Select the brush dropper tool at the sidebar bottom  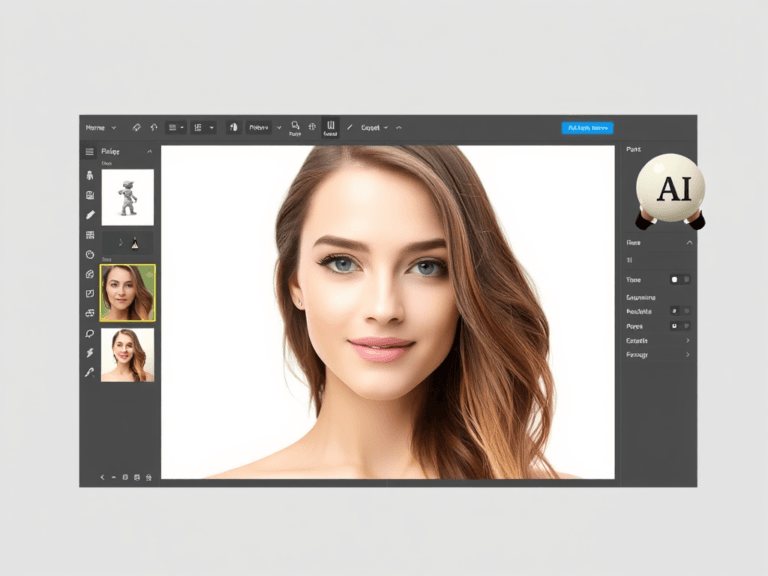click(x=89, y=372)
